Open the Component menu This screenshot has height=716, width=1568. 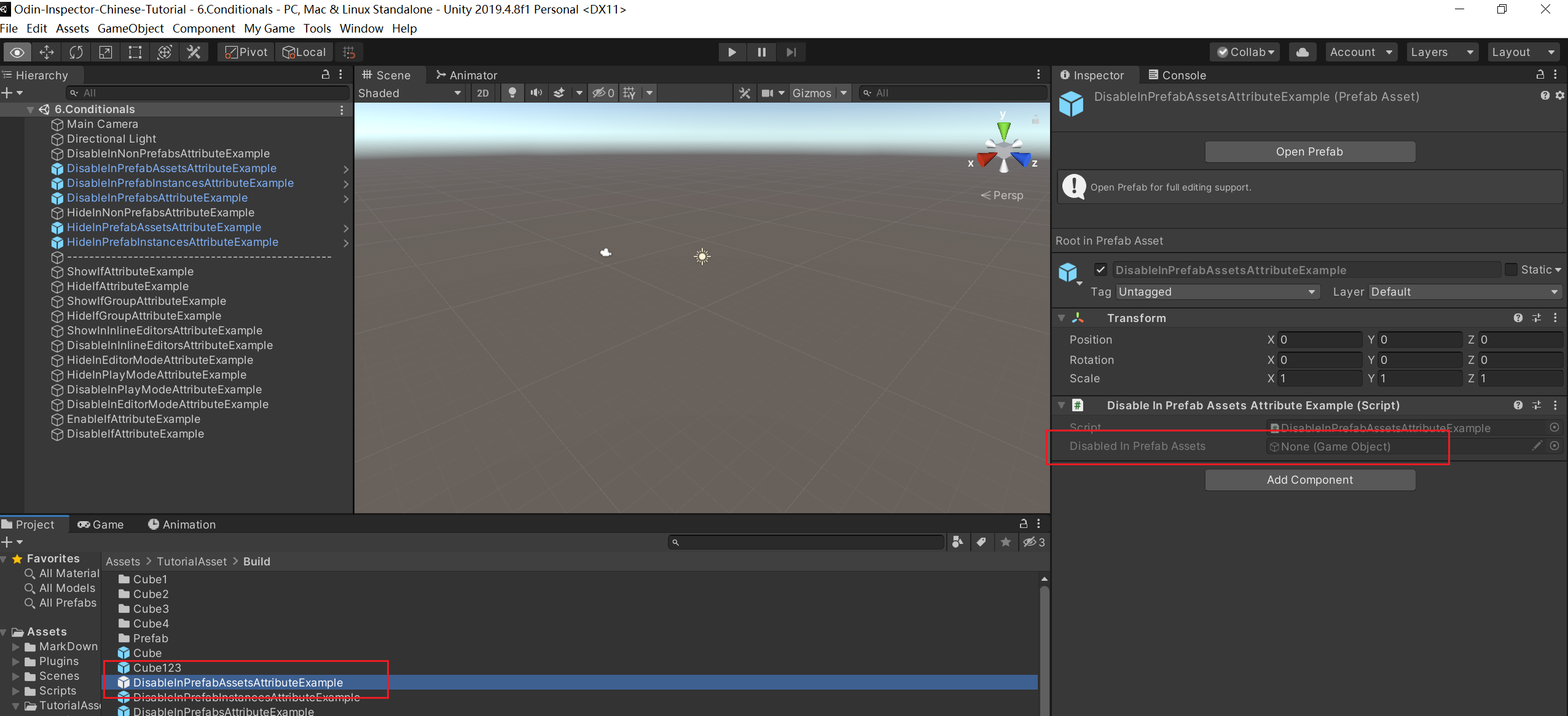coord(203,28)
